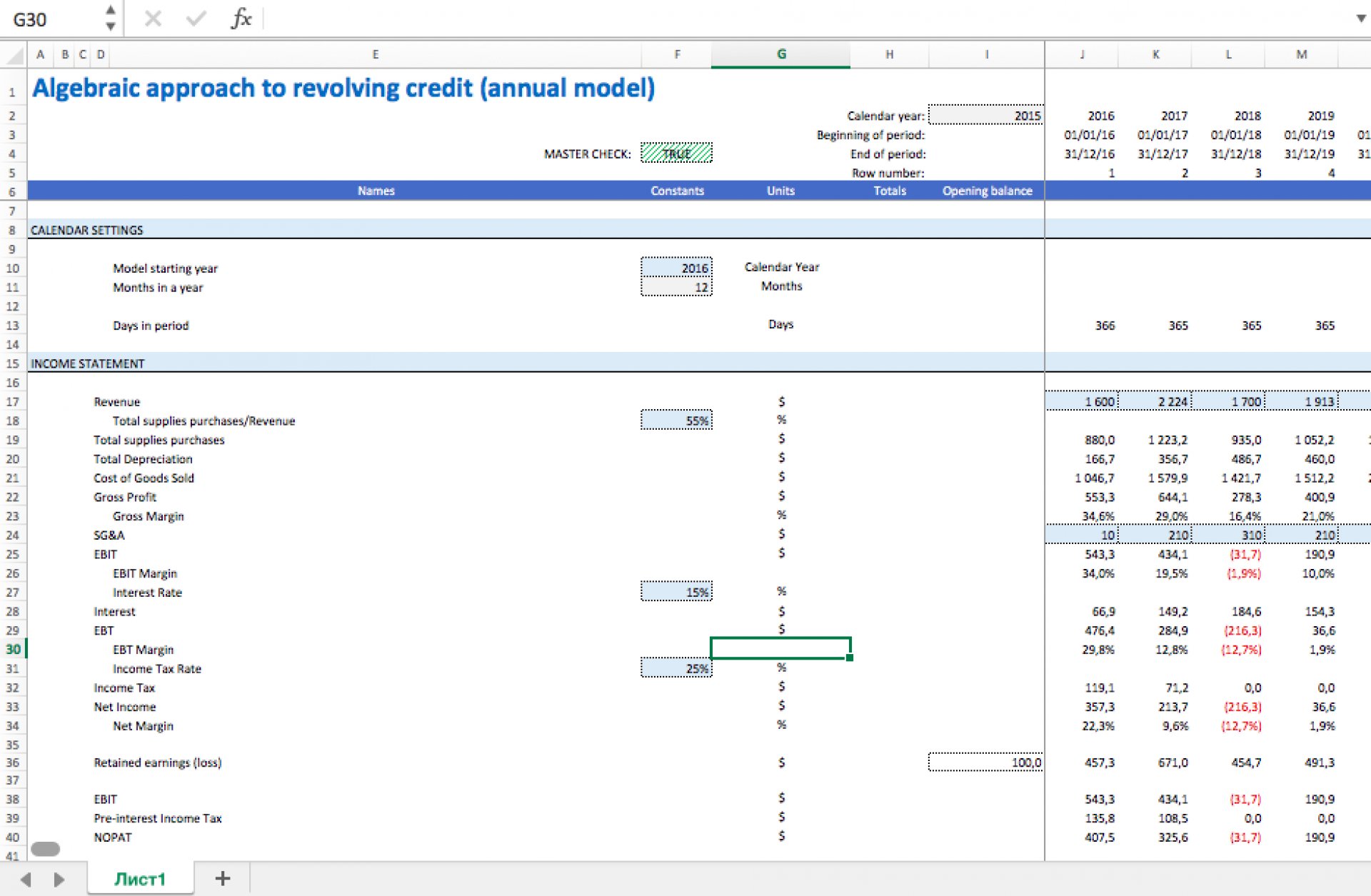Click the 'Pre-interest Income Tax' label
The width and height of the screenshot is (1371, 896).
[158, 818]
